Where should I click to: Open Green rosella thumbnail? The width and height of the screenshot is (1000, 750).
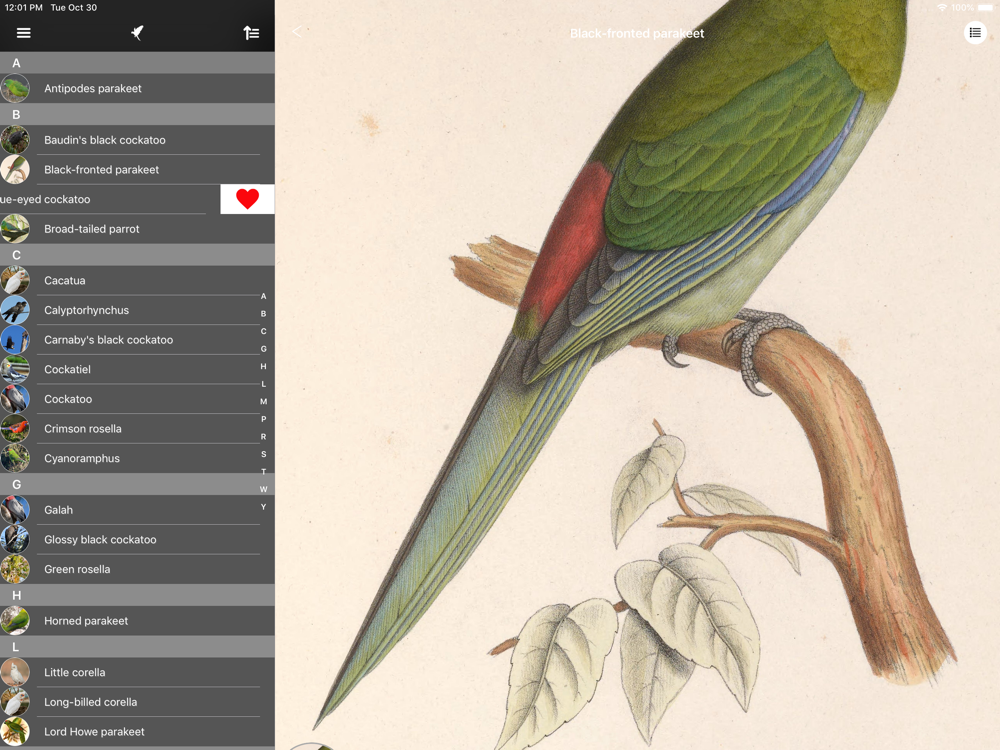click(15, 570)
